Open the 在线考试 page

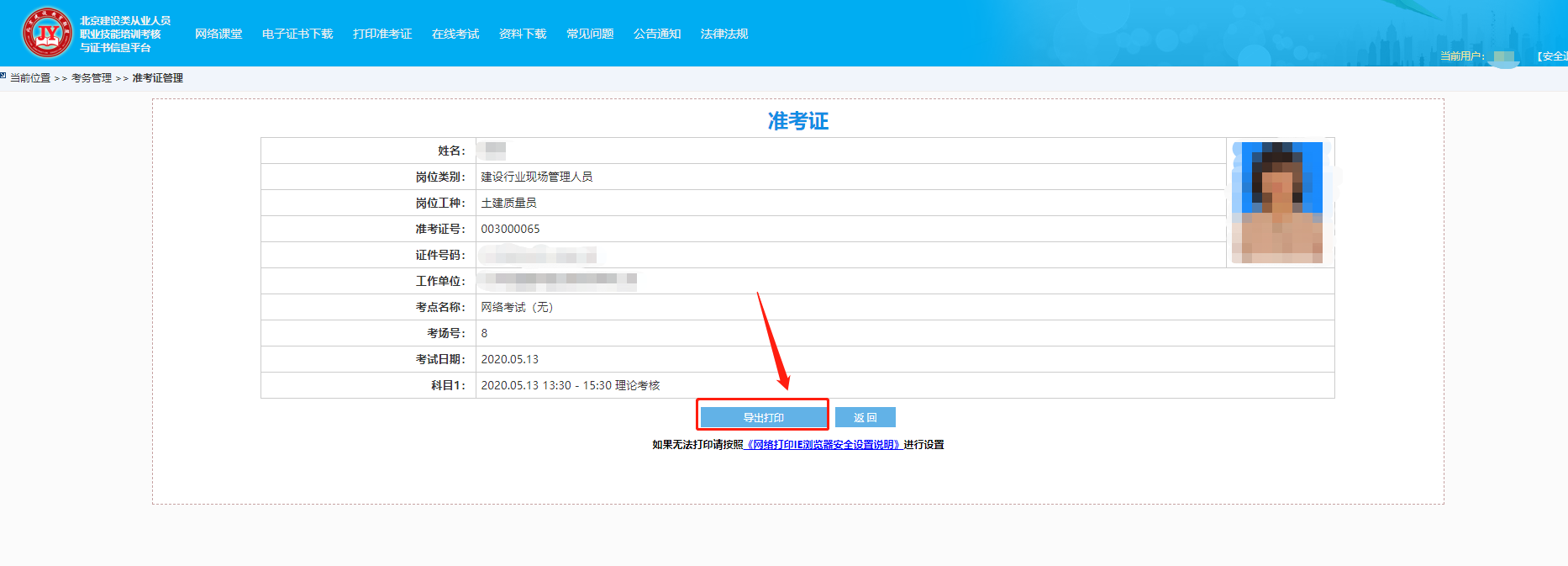pyautogui.click(x=455, y=34)
